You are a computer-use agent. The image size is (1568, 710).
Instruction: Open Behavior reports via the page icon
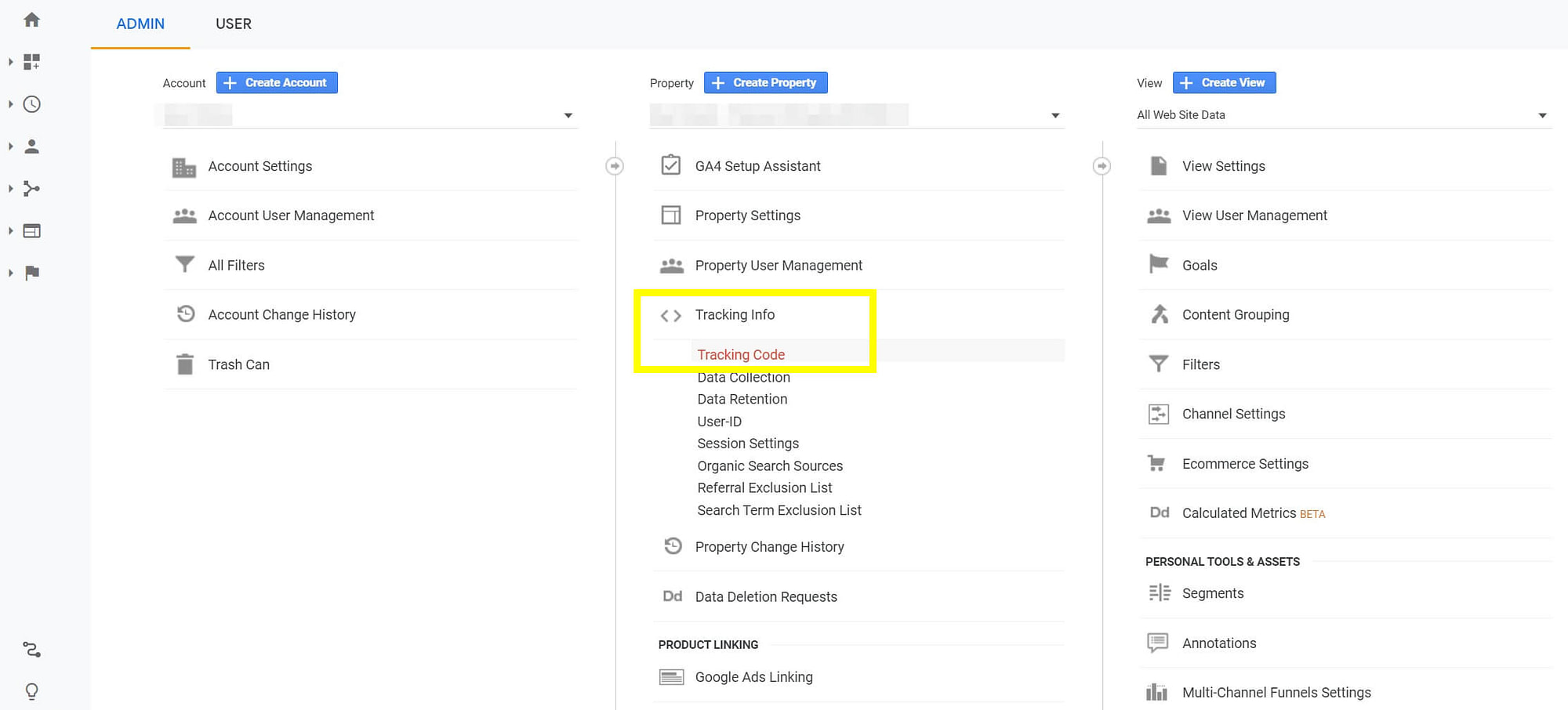pos(31,230)
